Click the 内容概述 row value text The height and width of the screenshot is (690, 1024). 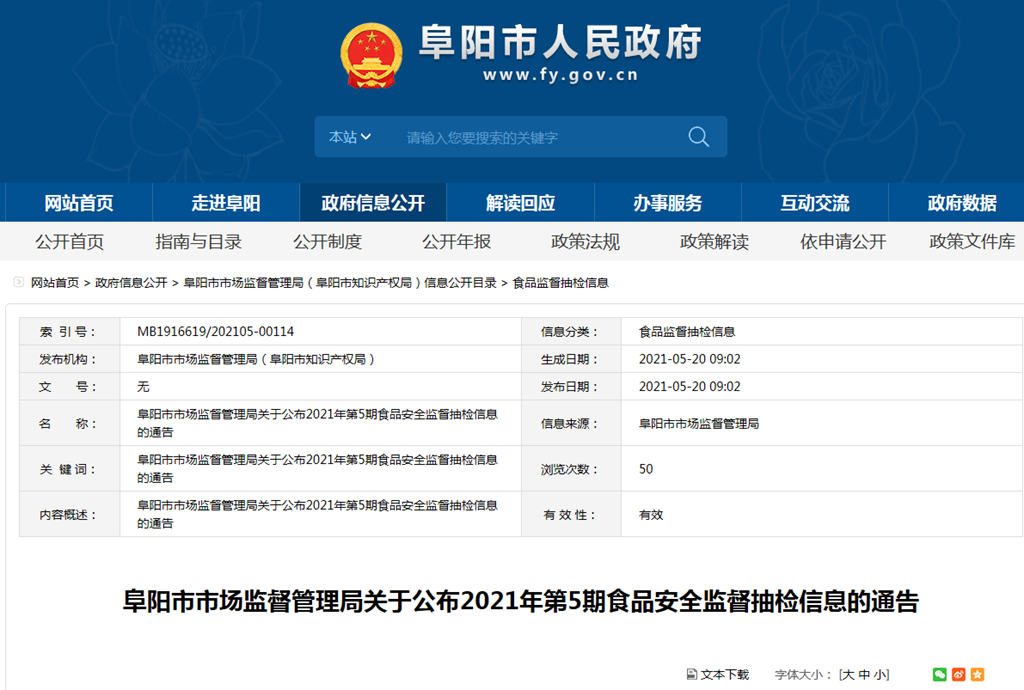(x=317, y=514)
